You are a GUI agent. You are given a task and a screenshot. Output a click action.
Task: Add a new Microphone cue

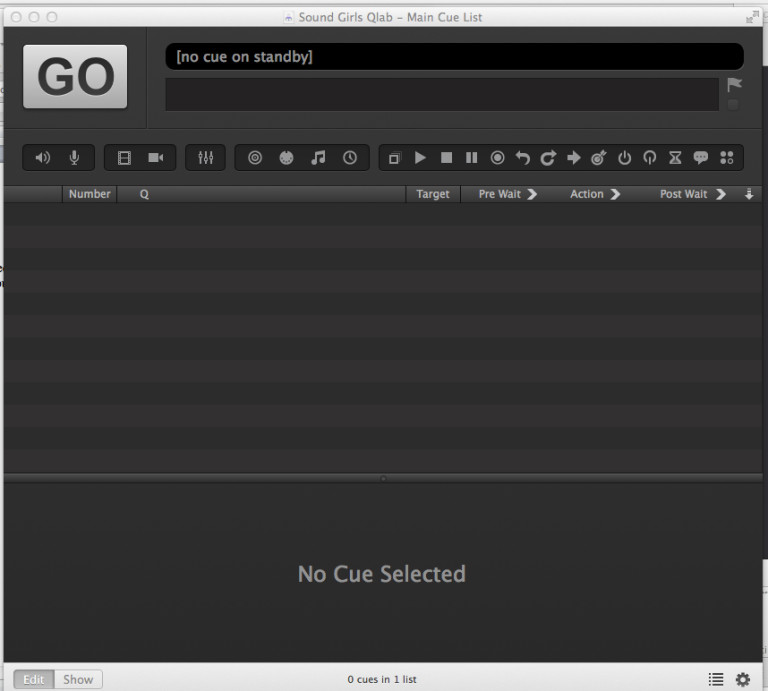[74, 158]
